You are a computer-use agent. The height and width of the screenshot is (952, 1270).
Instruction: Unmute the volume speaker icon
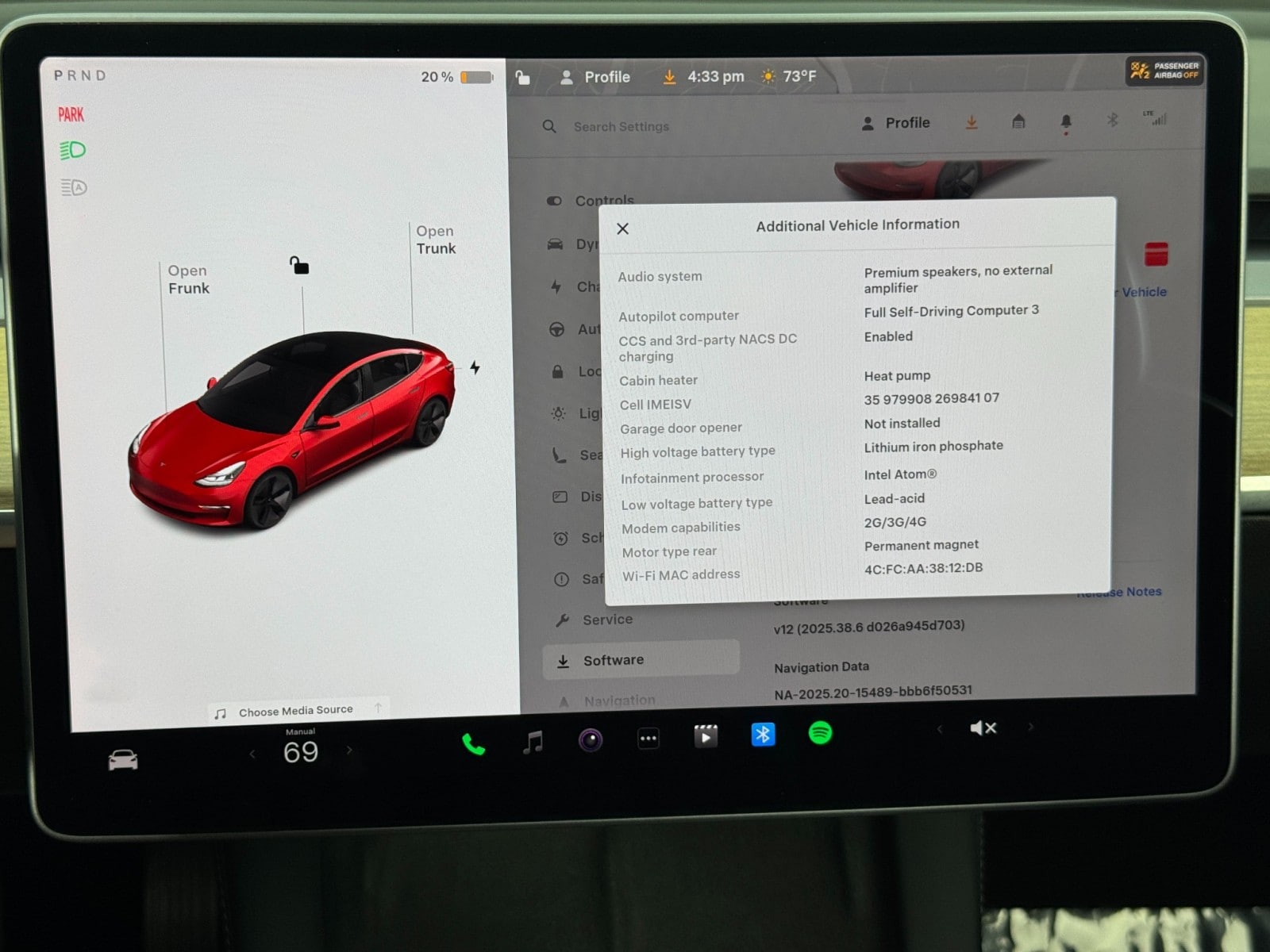(983, 727)
